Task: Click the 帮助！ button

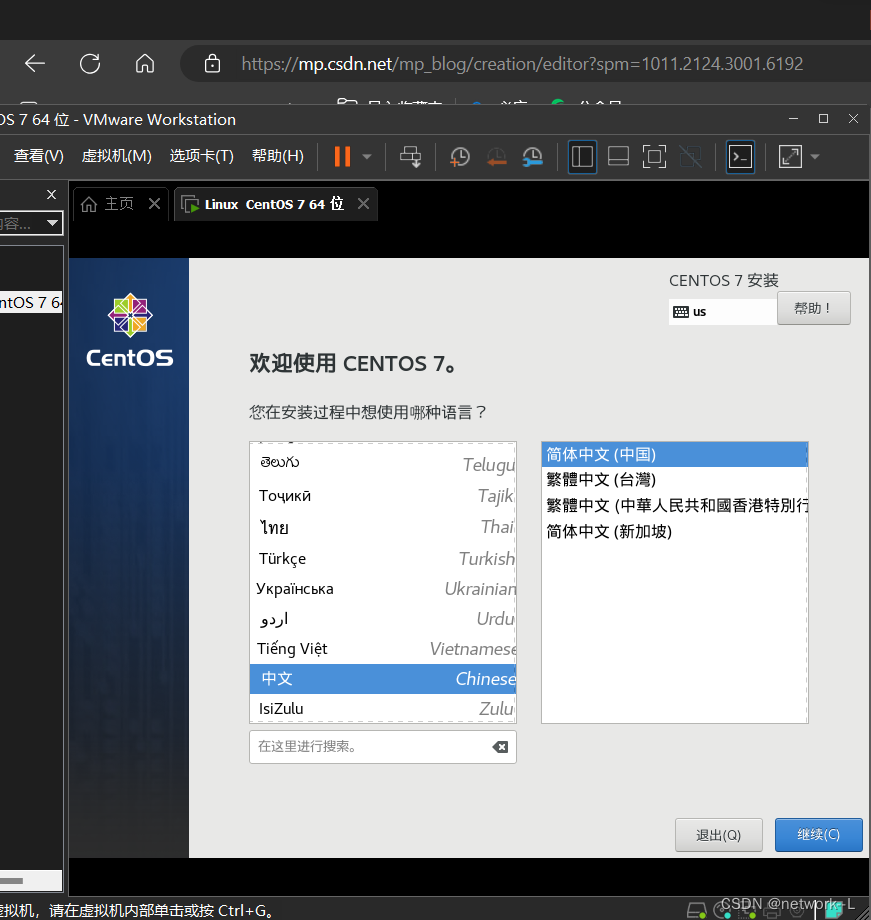Action: click(x=813, y=308)
